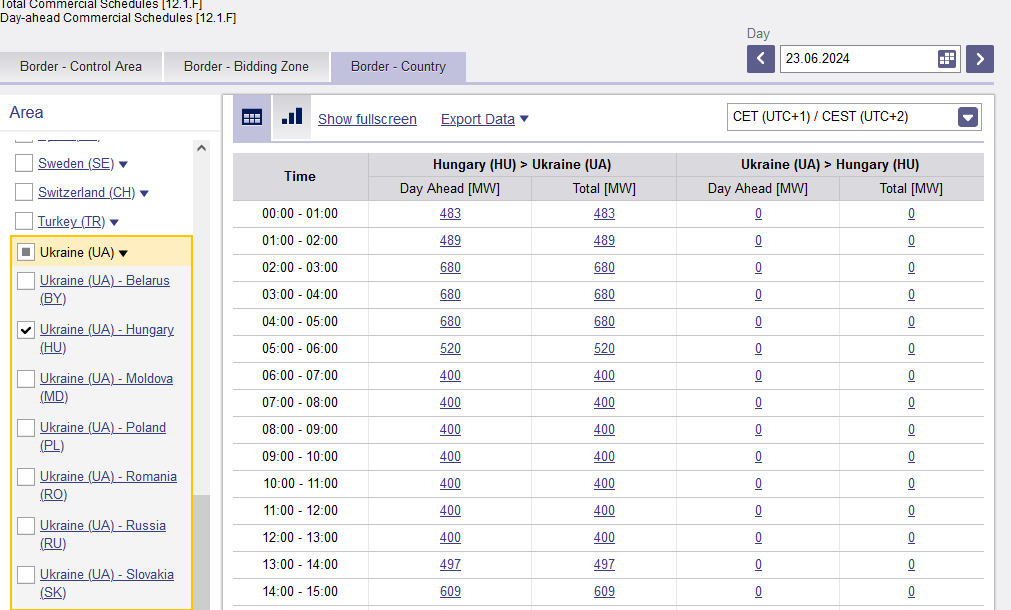Switch to Border - Control Area tab
The width and height of the screenshot is (1011, 610).
pyautogui.click(x=81, y=66)
